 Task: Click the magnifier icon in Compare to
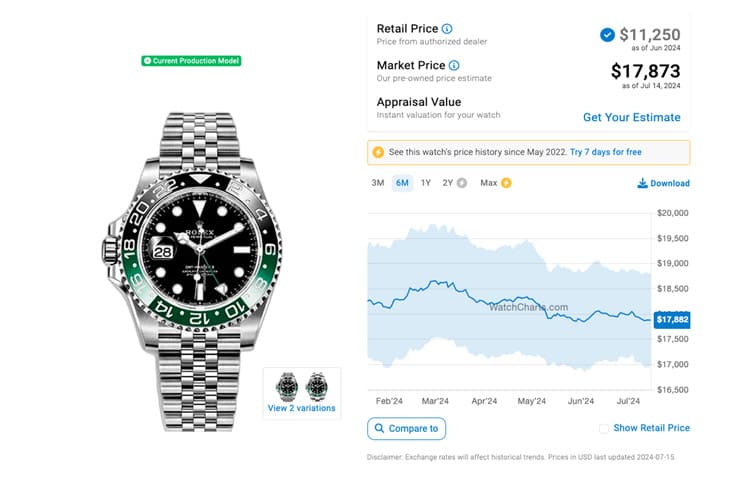pos(378,429)
